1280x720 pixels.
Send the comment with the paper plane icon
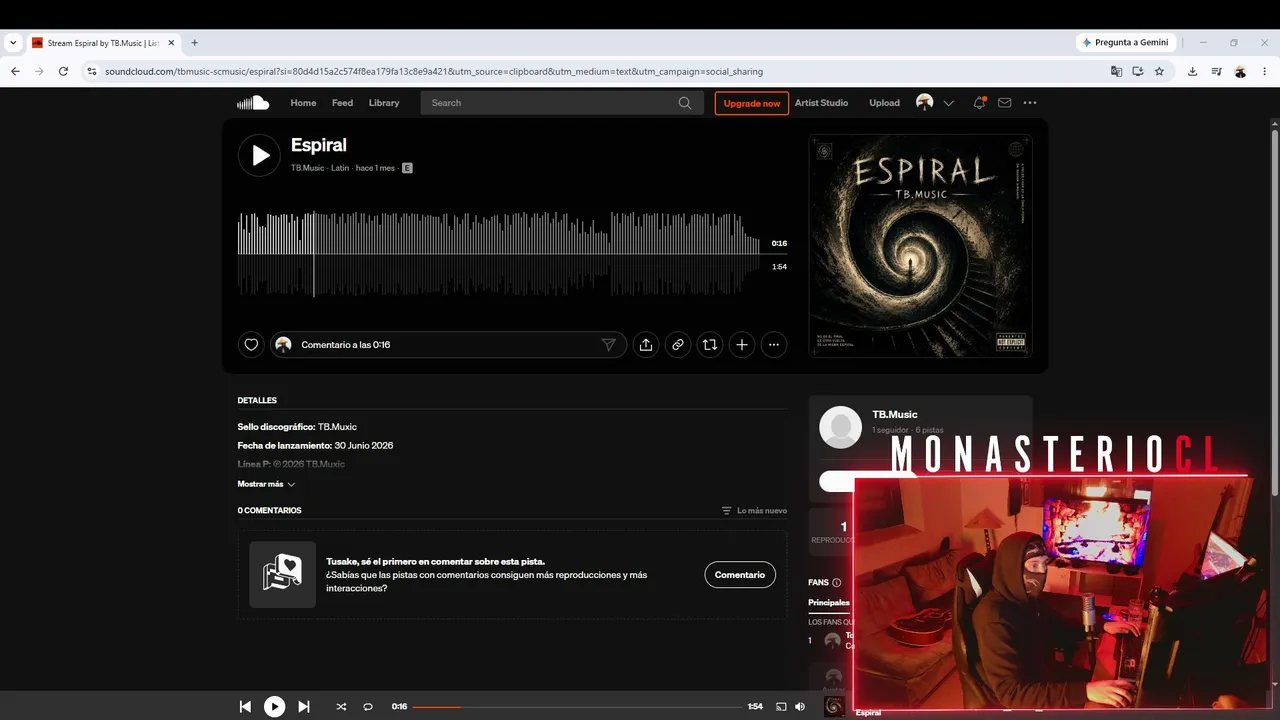pos(608,345)
